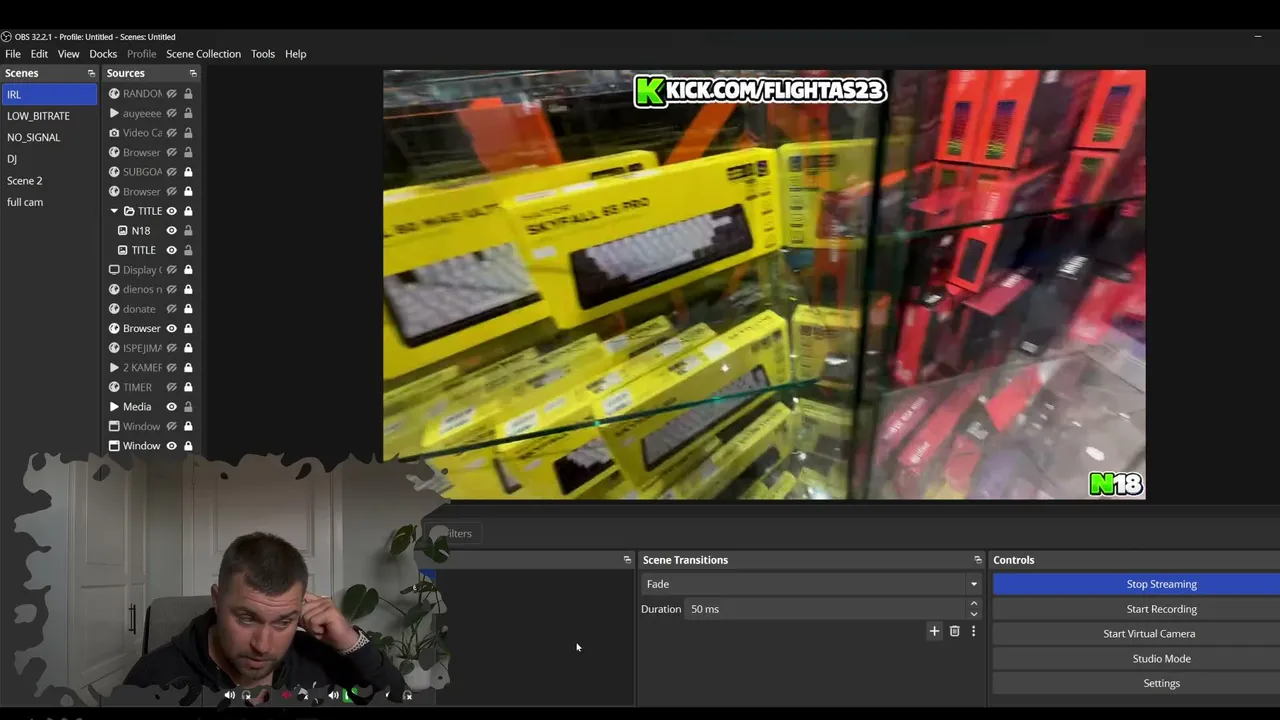Increase transition Duration with up arrow
Screen dimensions: 1280x720
coord(974,604)
